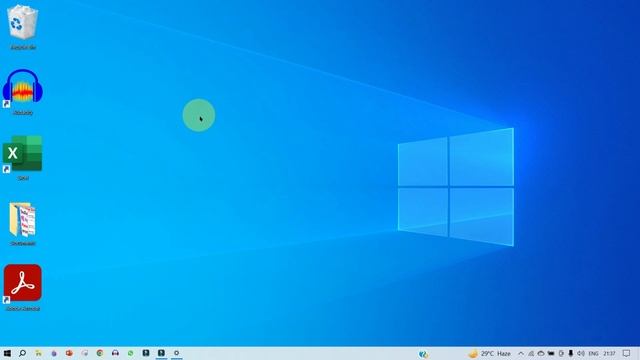
Task: Open Audacity headphones icon in taskbar
Action: [115, 353]
